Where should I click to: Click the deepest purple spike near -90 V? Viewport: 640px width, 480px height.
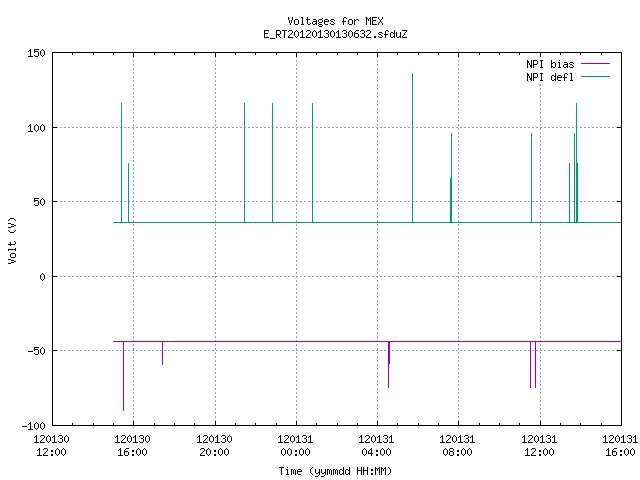click(x=123, y=376)
